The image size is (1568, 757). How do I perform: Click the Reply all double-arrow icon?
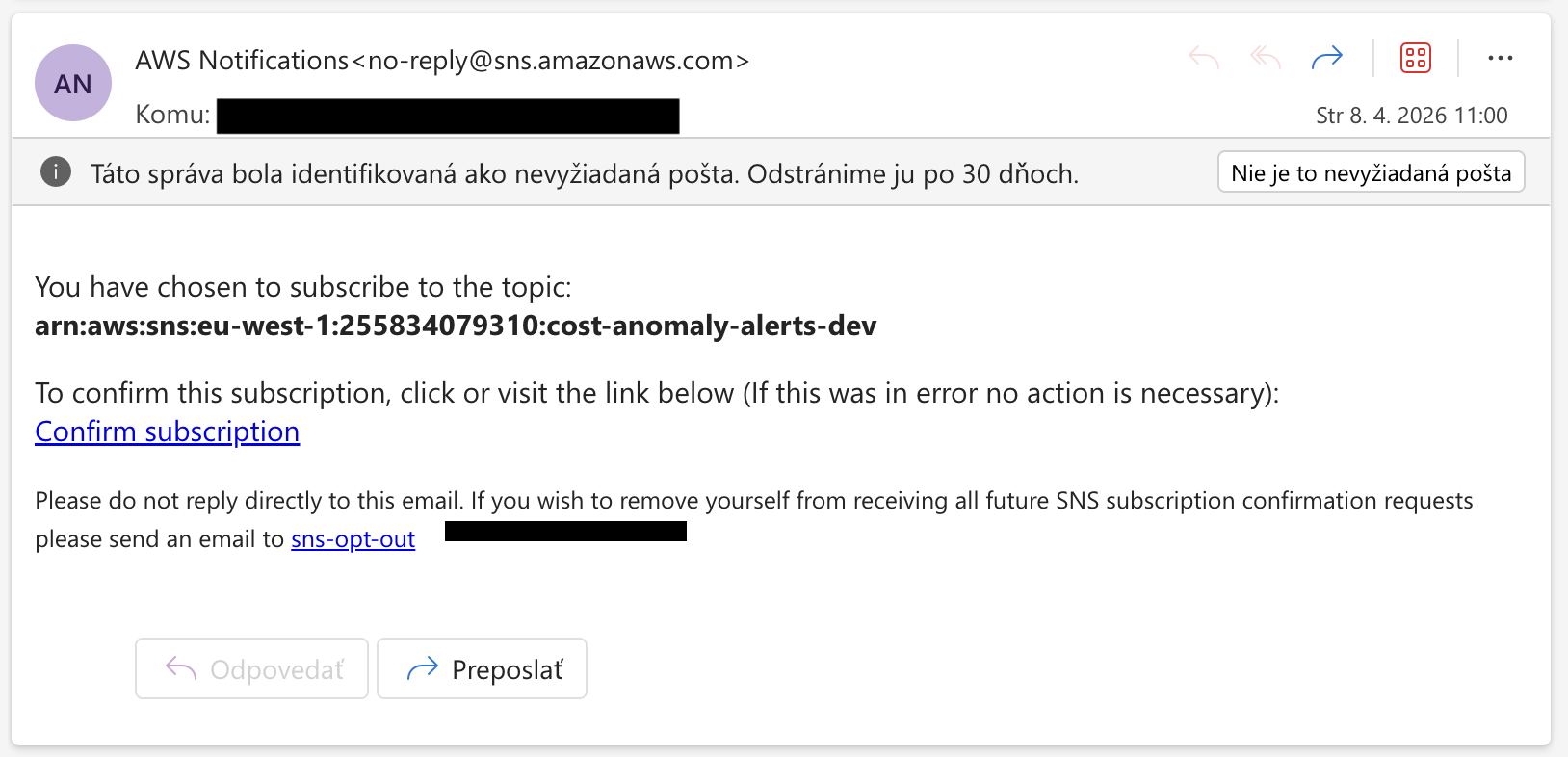(1264, 58)
